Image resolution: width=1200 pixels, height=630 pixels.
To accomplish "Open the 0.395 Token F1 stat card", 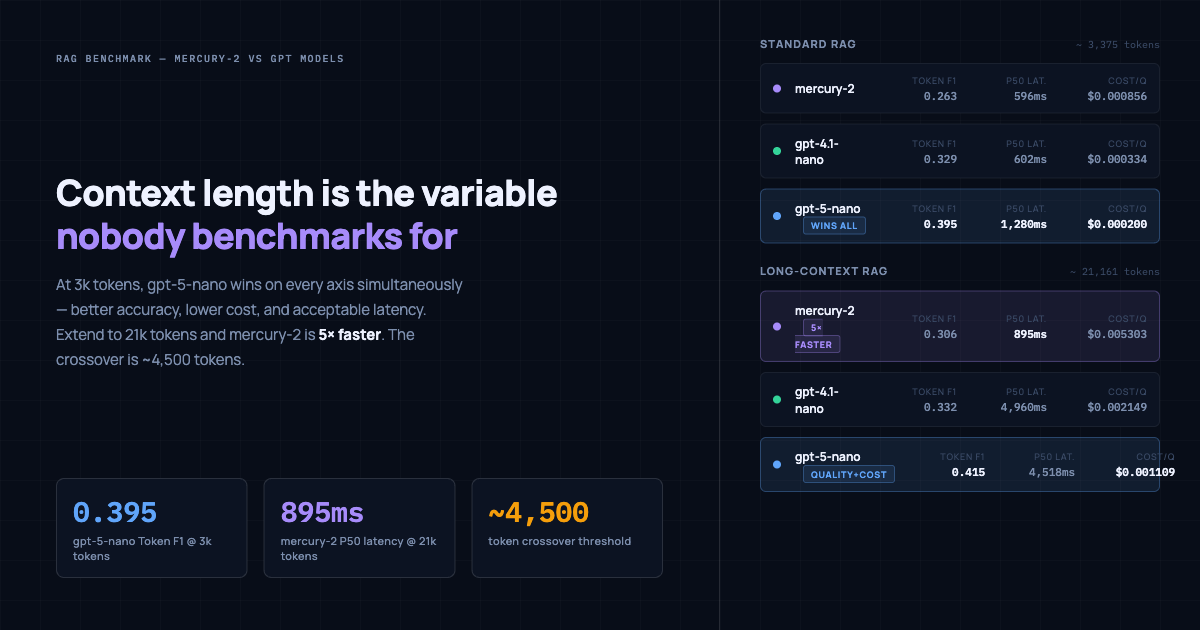I will point(151,527).
